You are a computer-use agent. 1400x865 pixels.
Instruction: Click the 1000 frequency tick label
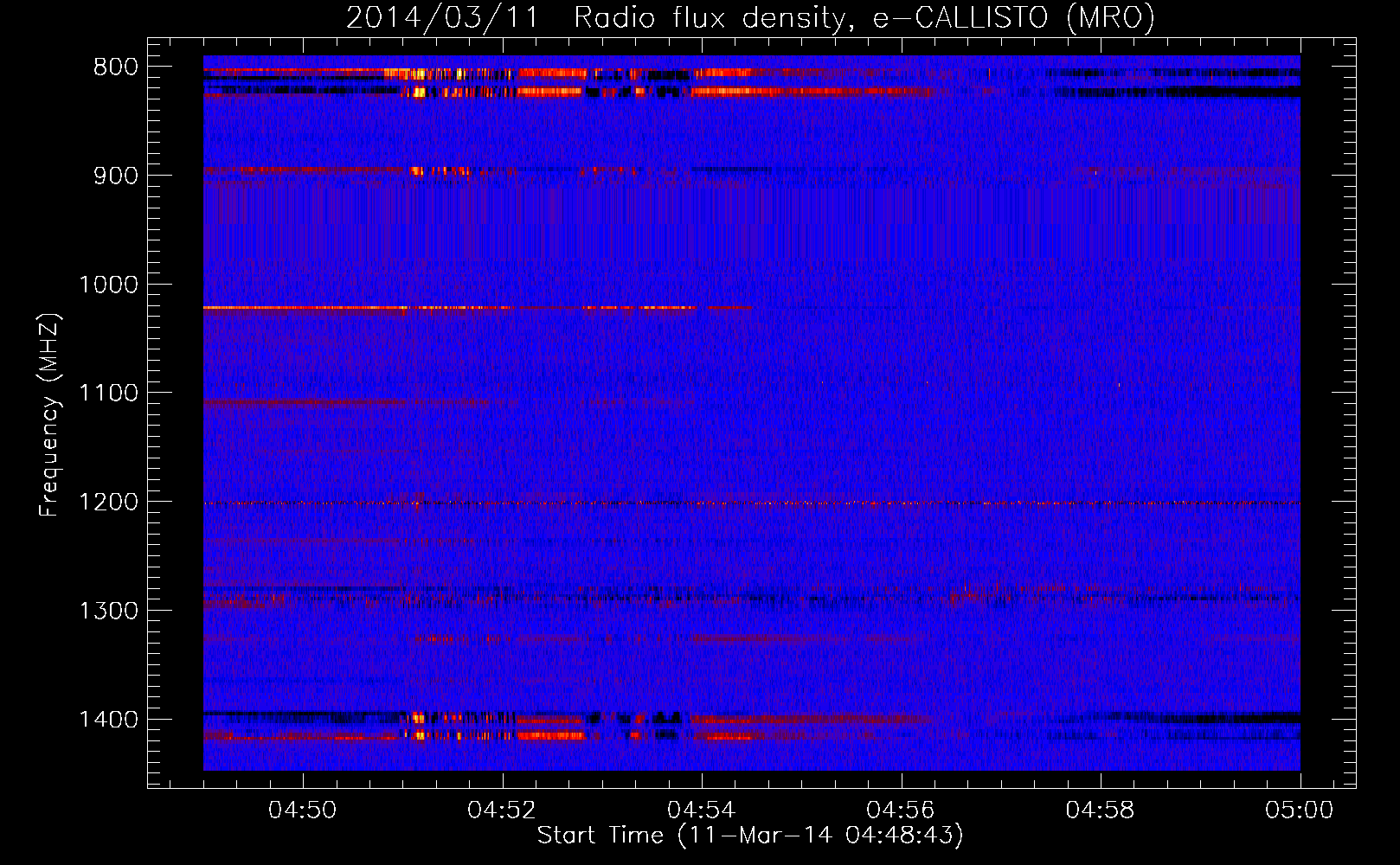[108, 285]
